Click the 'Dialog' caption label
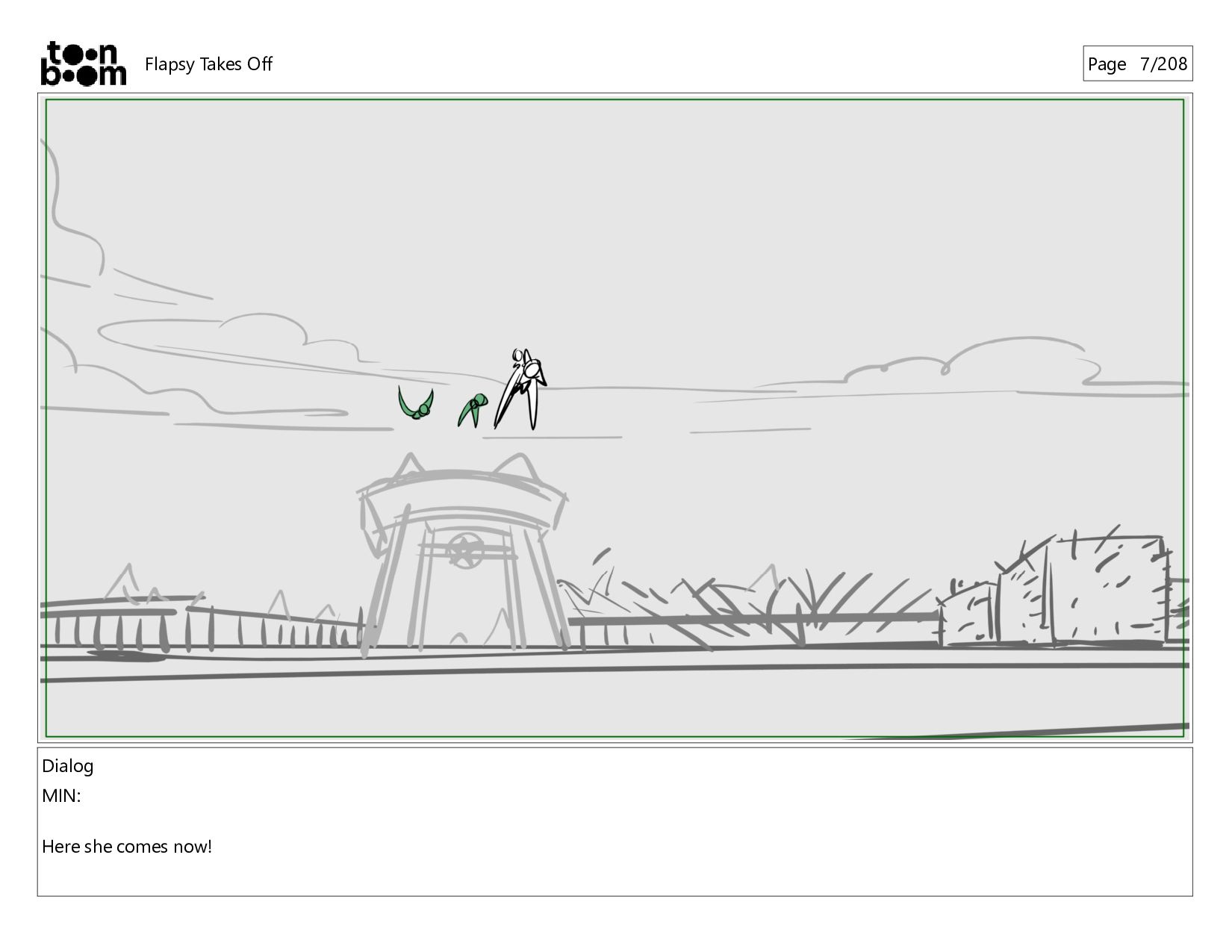Screen dimensions: 1232x952 68,766
